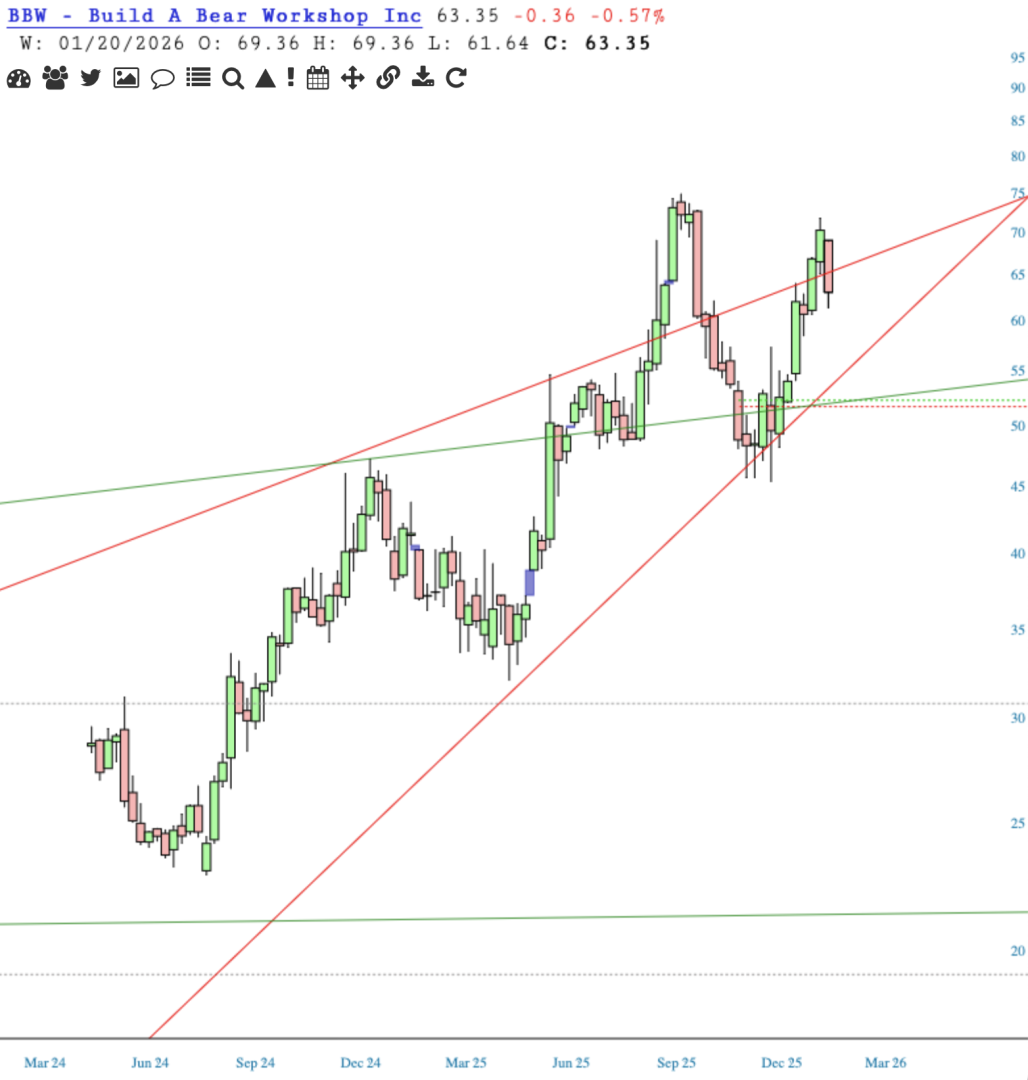Click the 20 price axis label
This screenshot has height=1080, width=1028.
tap(1017, 951)
